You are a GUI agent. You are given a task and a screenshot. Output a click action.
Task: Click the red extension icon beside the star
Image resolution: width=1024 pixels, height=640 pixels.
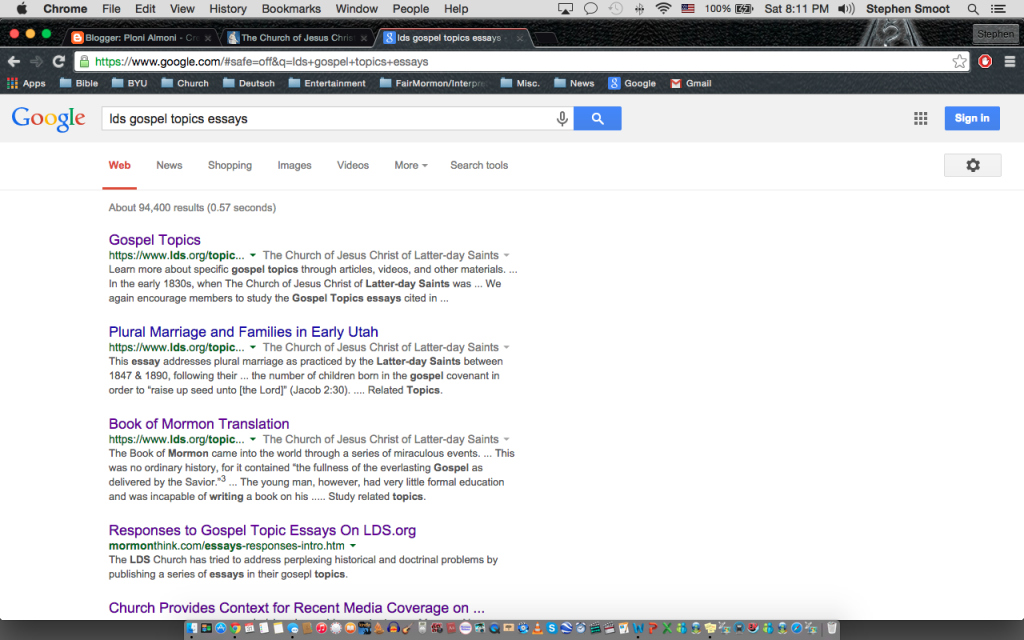coord(985,61)
